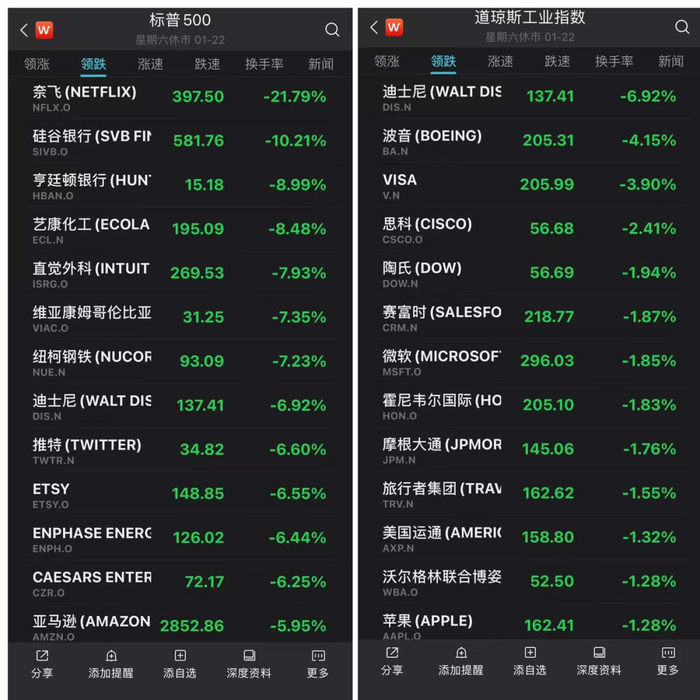Open the VISA stock row
Viewport: 700px width, 700px height.
[x=530, y=184]
